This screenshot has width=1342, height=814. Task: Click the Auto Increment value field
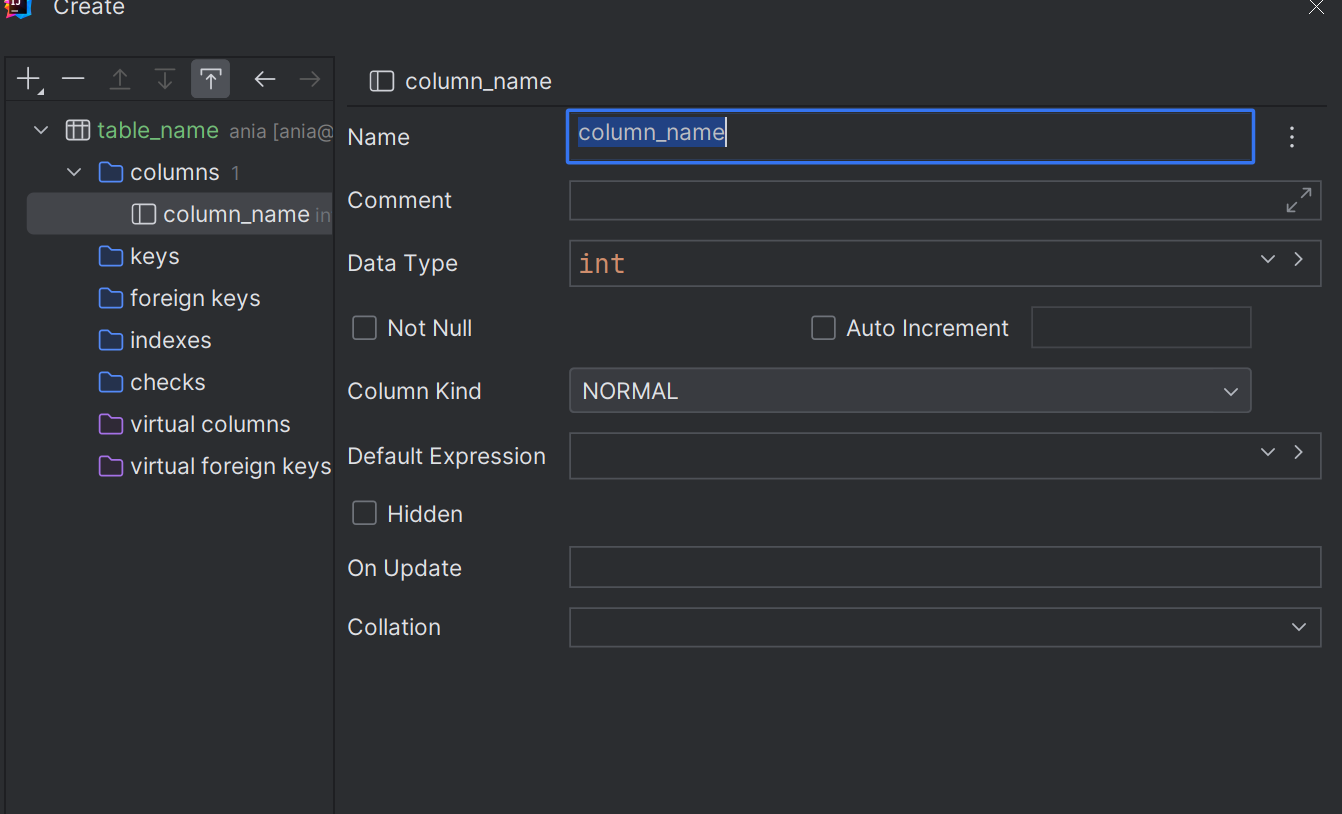[1141, 328]
